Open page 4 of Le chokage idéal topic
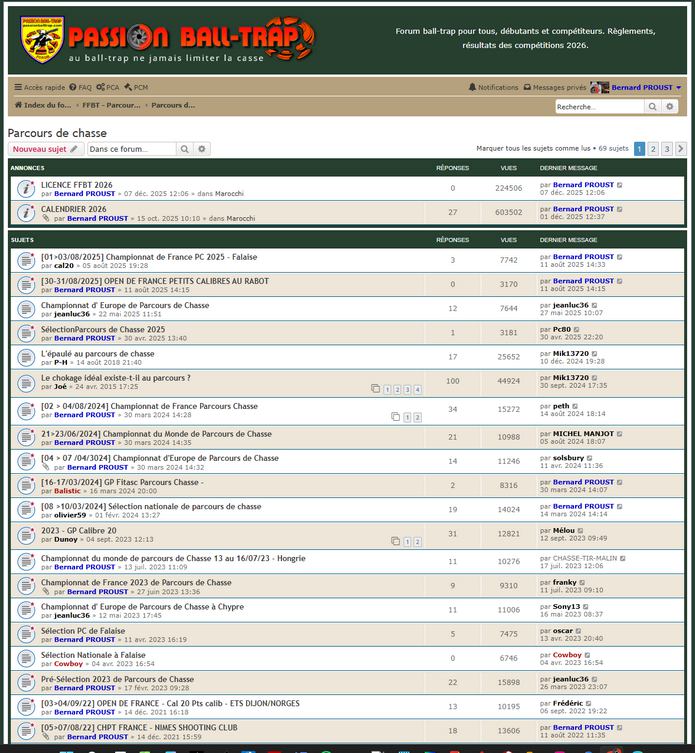Viewport: 695px width, 753px height. (x=417, y=389)
